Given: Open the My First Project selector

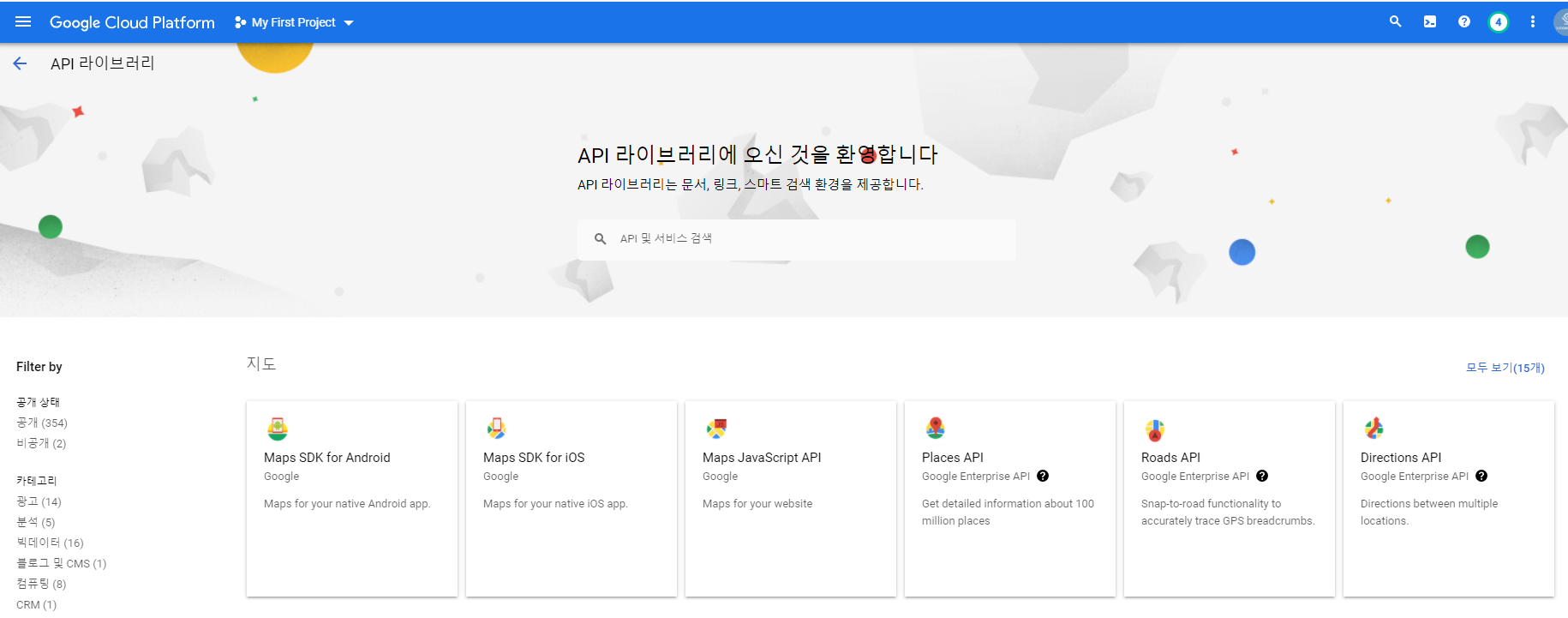Looking at the screenshot, I should tap(294, 22).
